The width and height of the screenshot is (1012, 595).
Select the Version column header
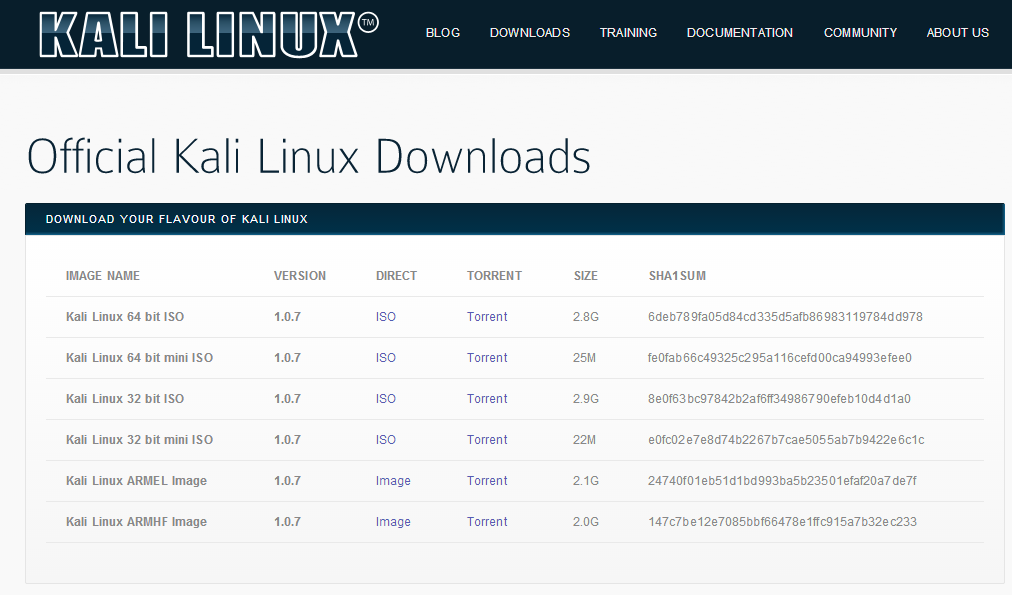[300, 276]
